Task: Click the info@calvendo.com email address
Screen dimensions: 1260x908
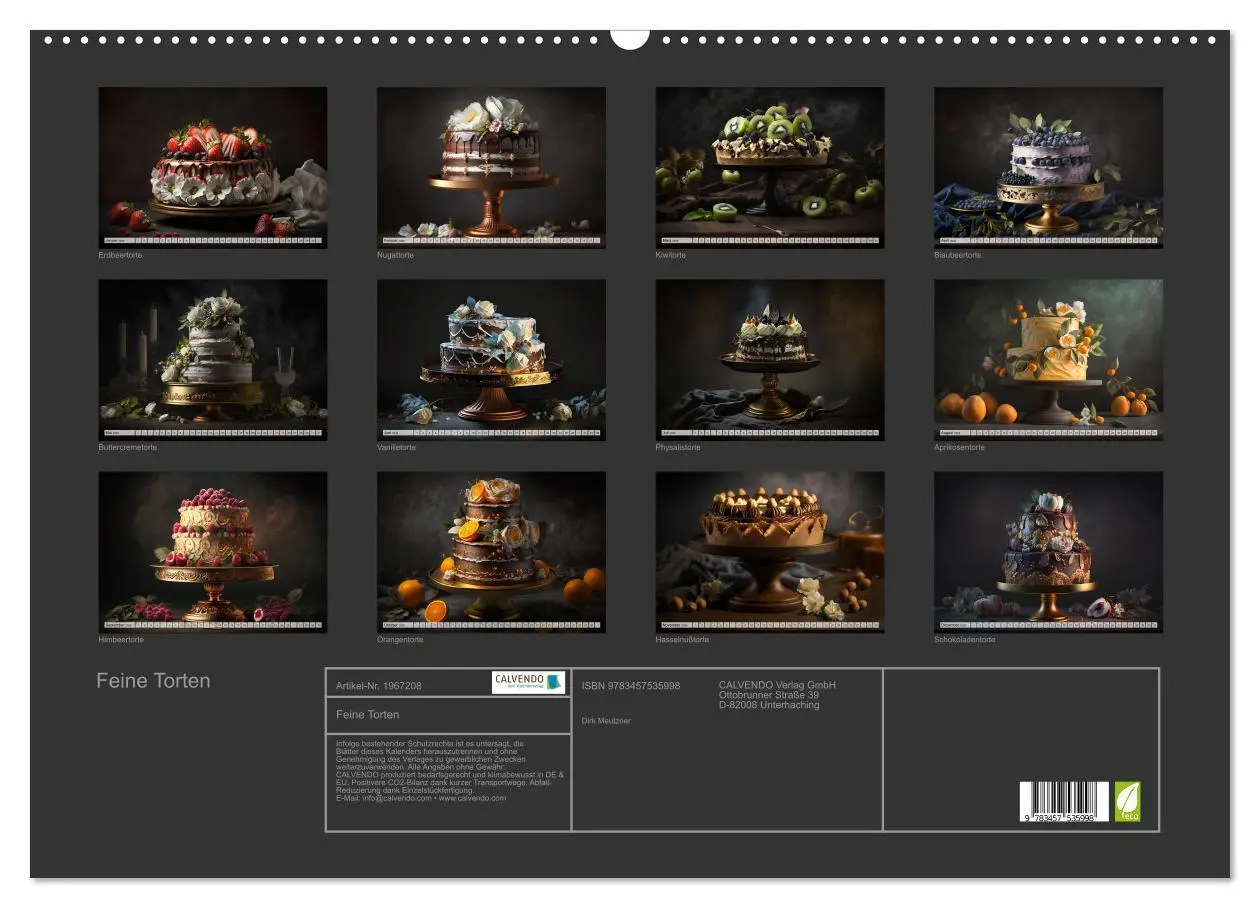Action: pos(396,798)
